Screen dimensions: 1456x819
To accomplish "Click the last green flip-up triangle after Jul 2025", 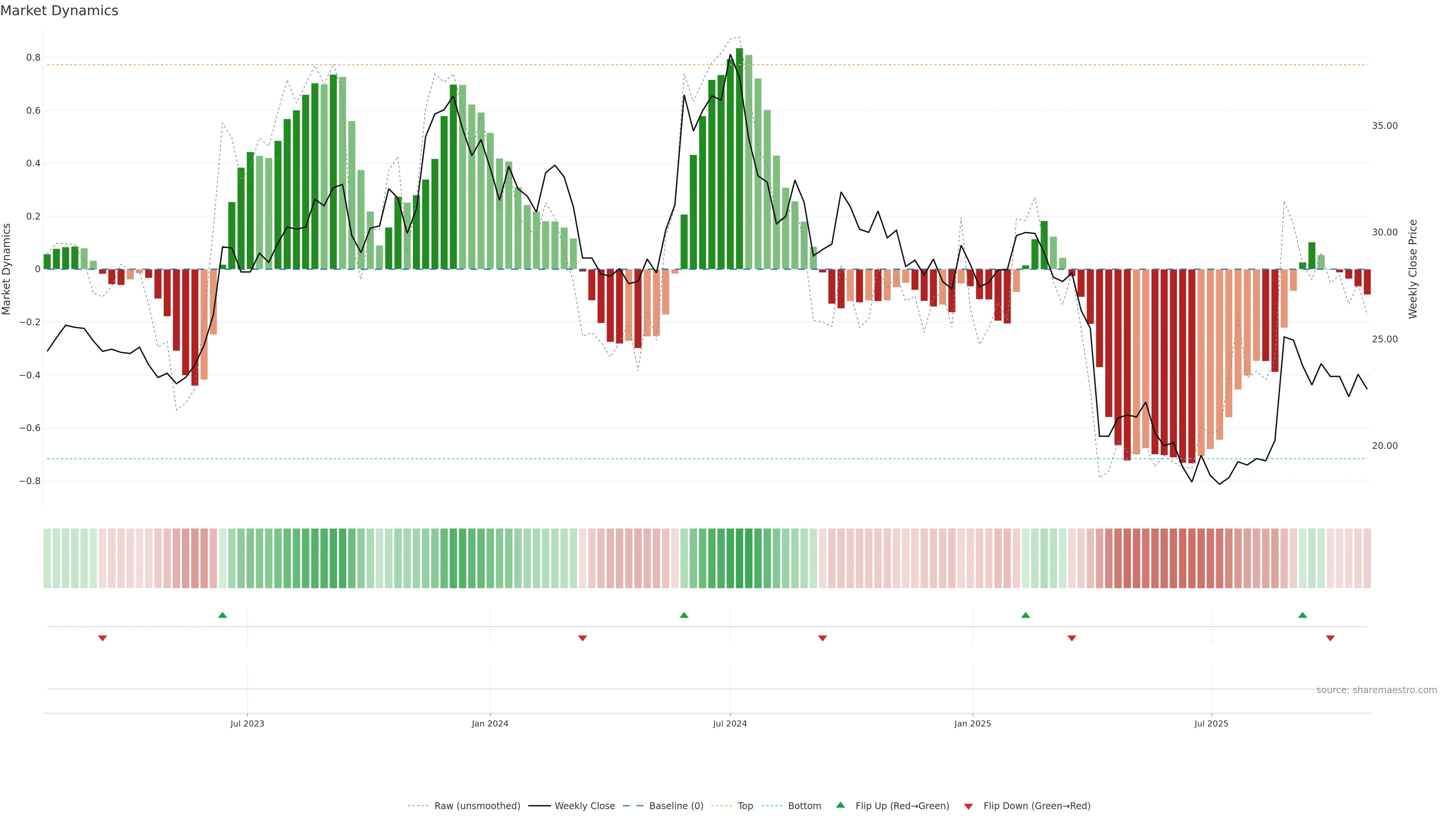I will click(x=1302, y=615).
